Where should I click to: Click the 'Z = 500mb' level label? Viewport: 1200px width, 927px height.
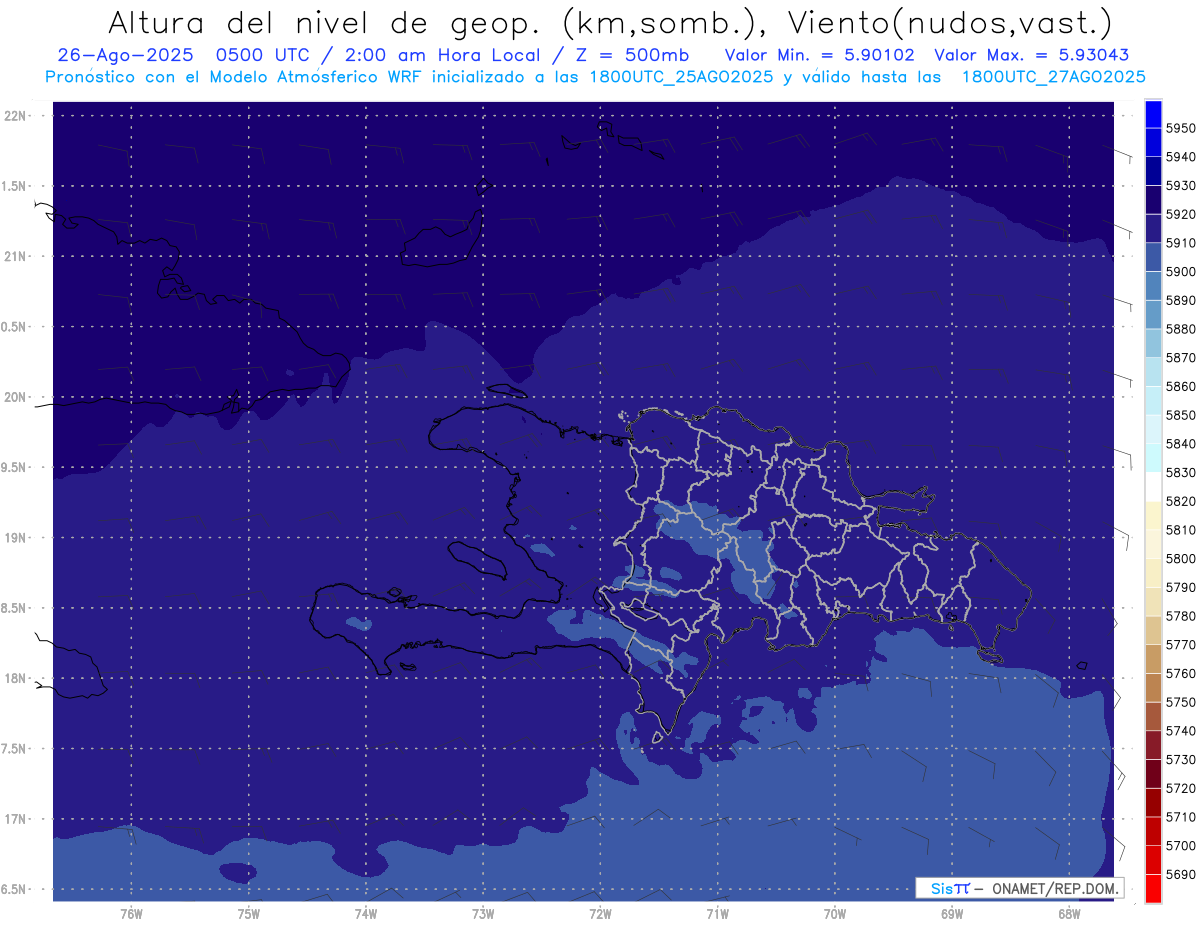(631, 56)
